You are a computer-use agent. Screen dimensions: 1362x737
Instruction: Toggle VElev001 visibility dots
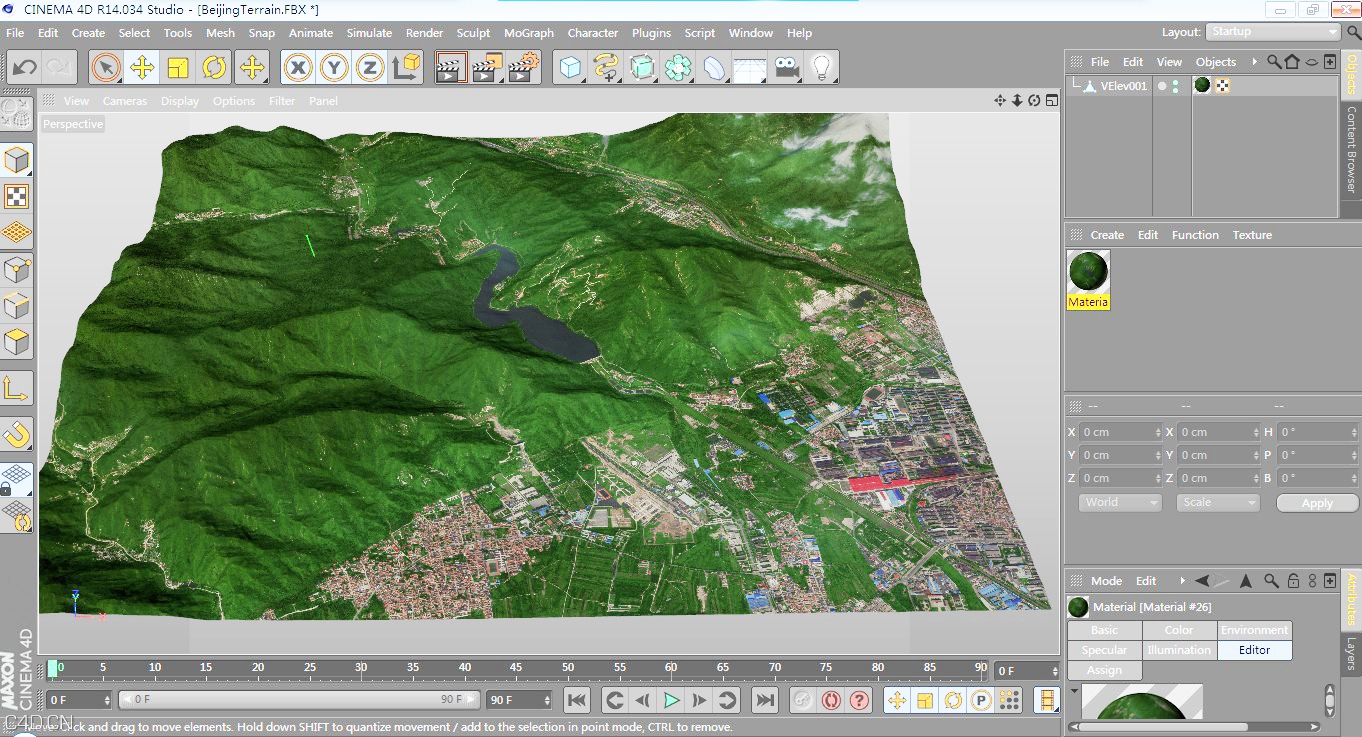coord(1175,86)
